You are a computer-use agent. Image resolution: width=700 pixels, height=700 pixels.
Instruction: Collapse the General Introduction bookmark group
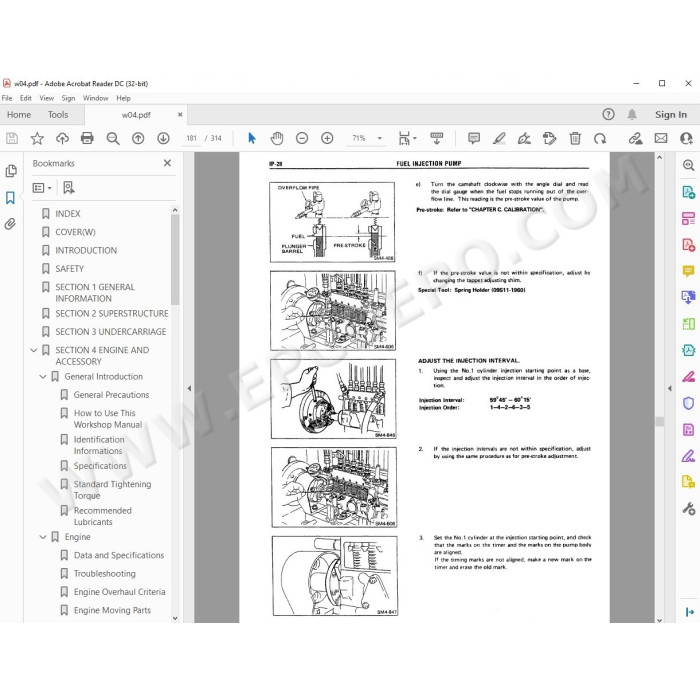click(x=43, y=377)
